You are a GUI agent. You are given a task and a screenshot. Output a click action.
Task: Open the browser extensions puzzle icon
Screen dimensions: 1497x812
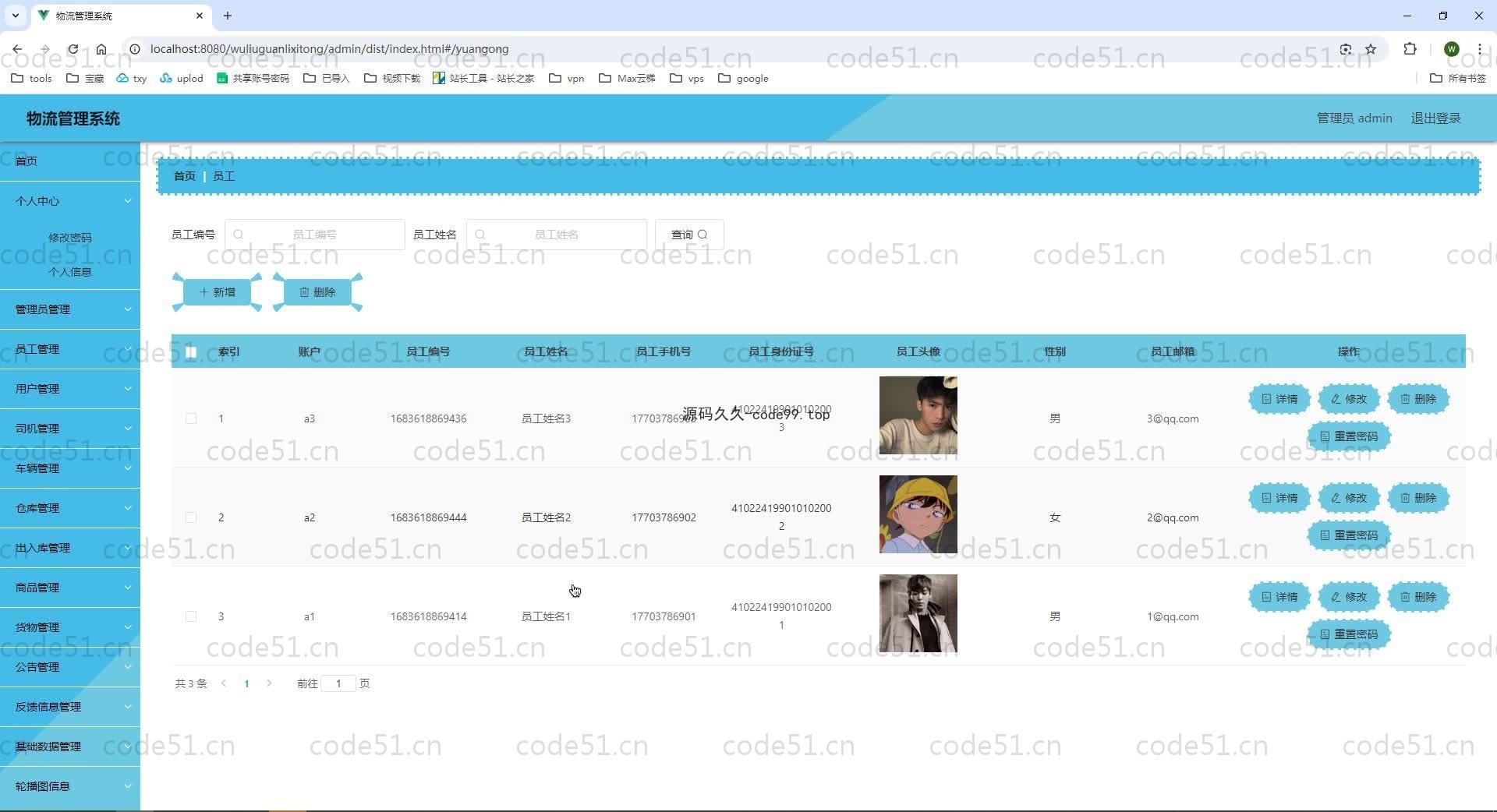(1410, 49)
